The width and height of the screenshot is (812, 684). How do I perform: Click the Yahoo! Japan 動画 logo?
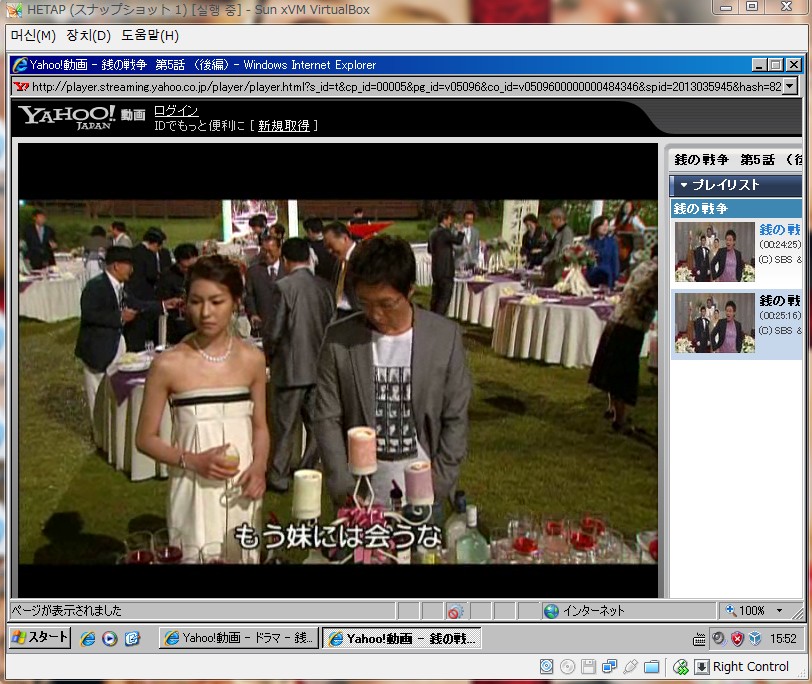pos(81,117)
